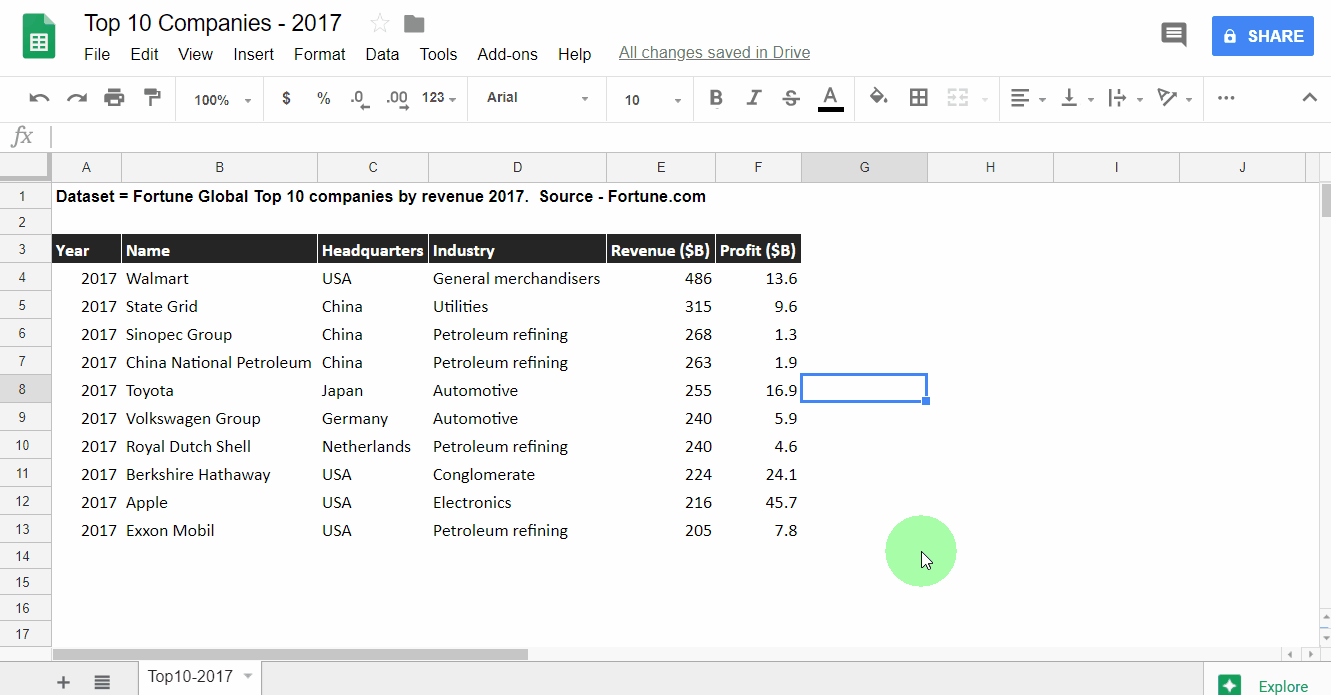1331x695 pixels.
Task: Click the Google Sheets home icon
Action: 39,37
